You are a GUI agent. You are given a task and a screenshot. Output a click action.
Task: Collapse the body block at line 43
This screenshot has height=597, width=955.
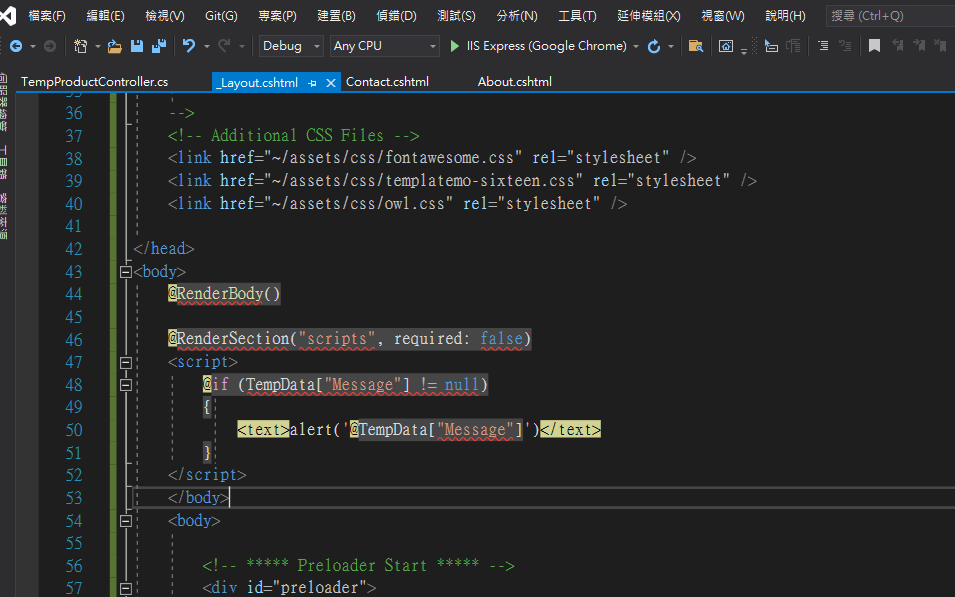tap(125, 272)
